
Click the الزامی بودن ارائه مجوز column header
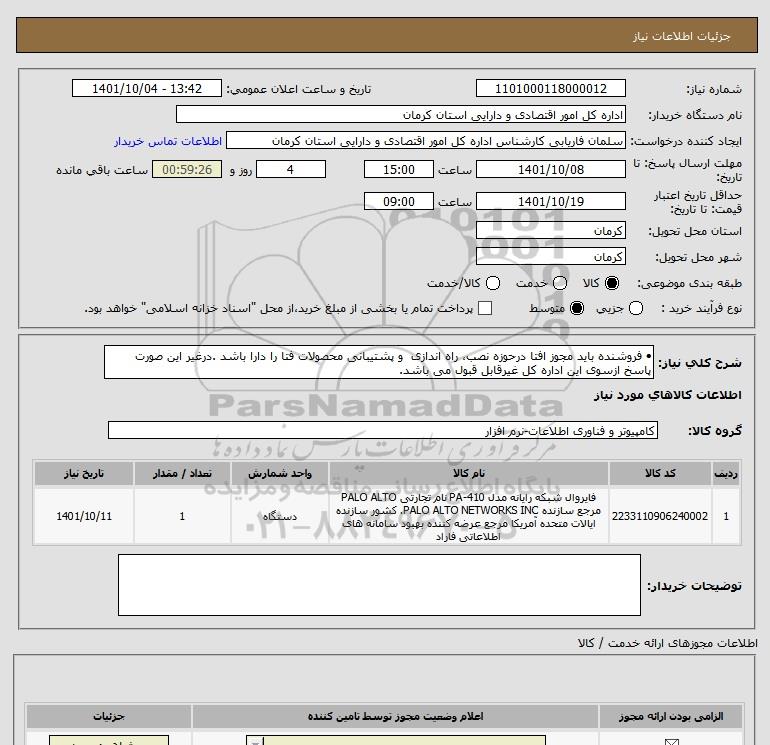[x=671, y=717]
